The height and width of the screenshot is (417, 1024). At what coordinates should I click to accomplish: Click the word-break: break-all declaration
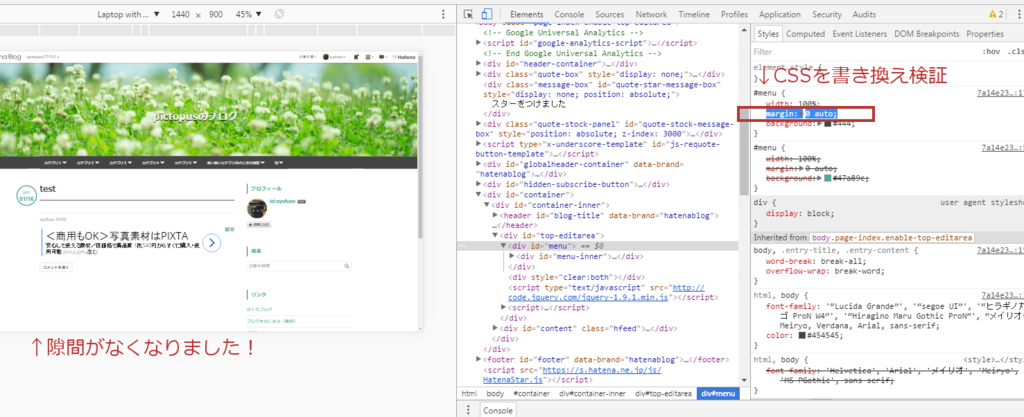click(x=815, y=261)
